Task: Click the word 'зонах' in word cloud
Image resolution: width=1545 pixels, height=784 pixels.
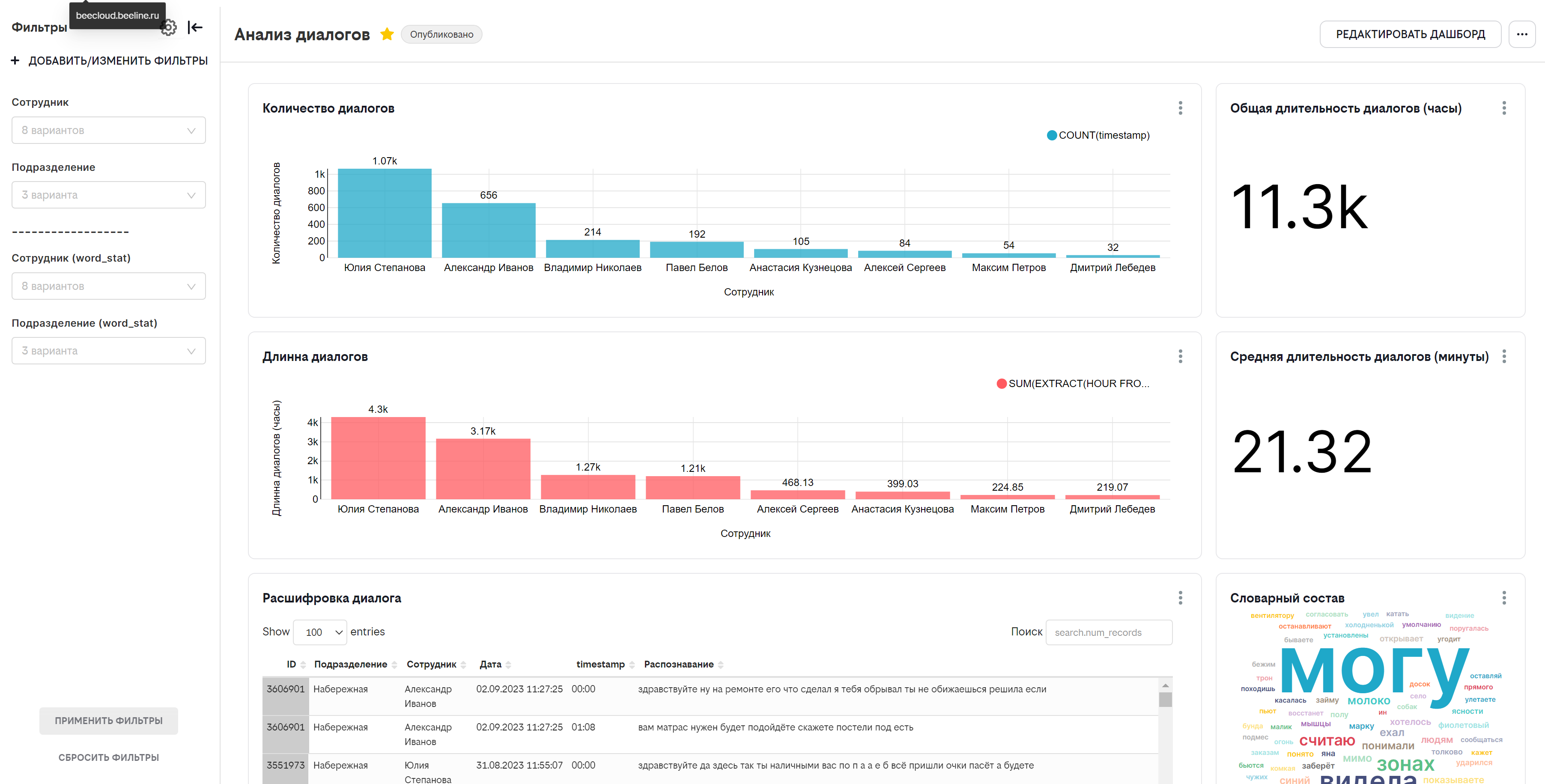Action: (x=1405, y=764)
